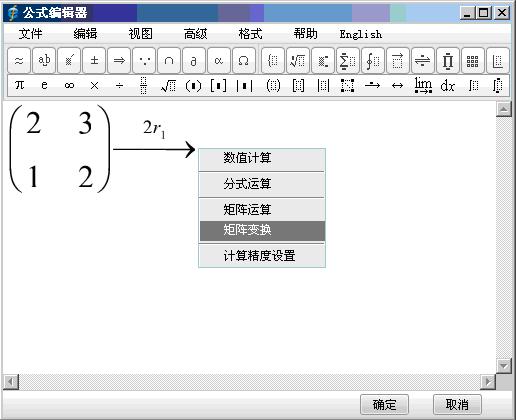Image resolution: width=516 pixels, height=420 pixels.
Task: Switch language using English menu
Action: coord(361,34)
